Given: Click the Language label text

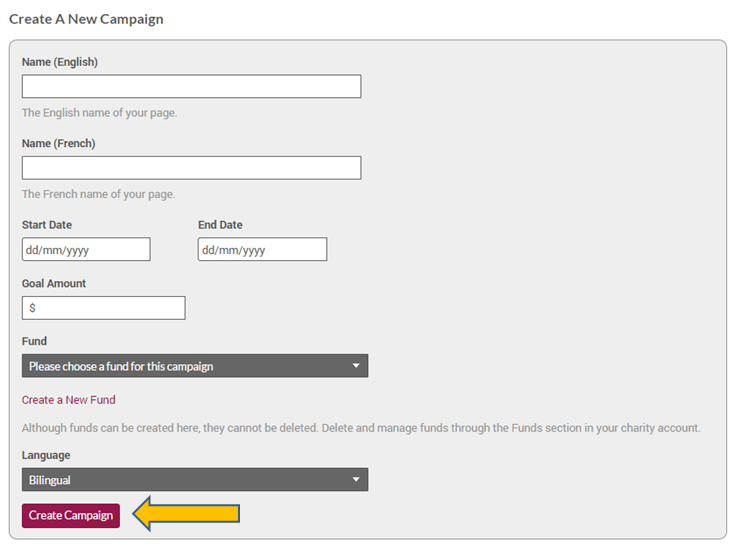Looking at the screenshot, I should [x=46, y=456].
